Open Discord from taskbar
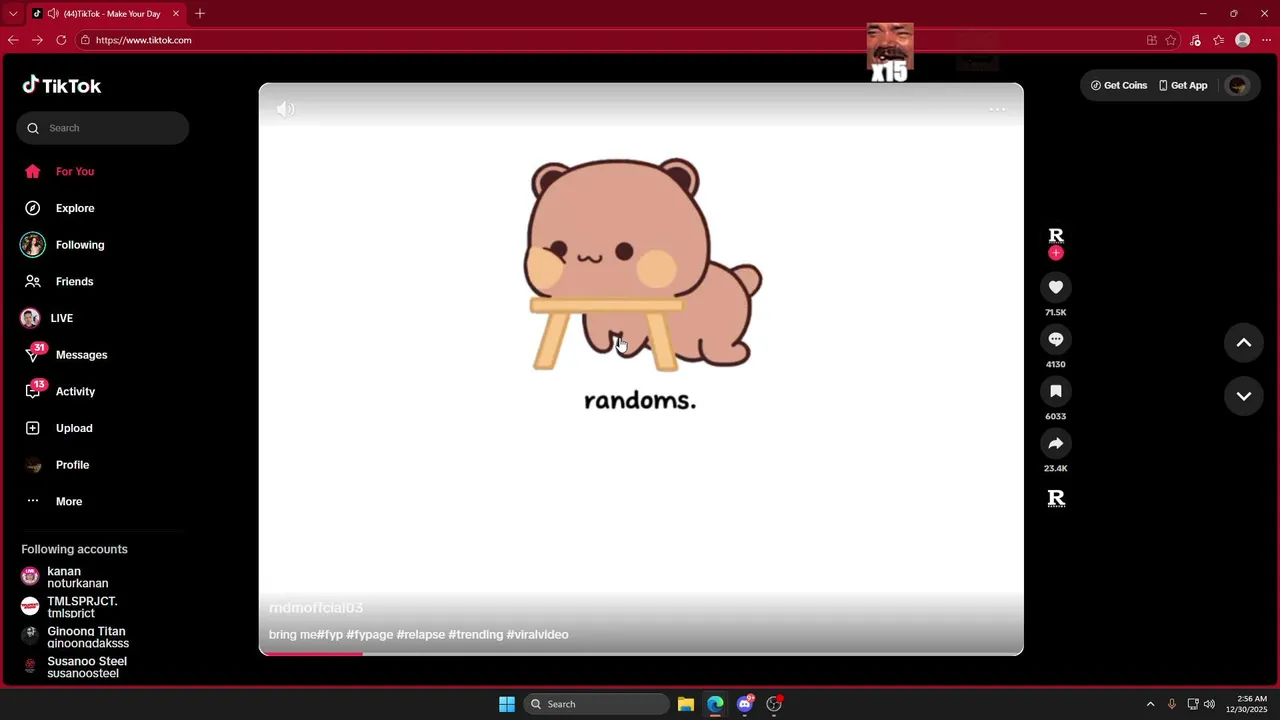This screenshot has height=720, width=1280. (x=745, y=704)
